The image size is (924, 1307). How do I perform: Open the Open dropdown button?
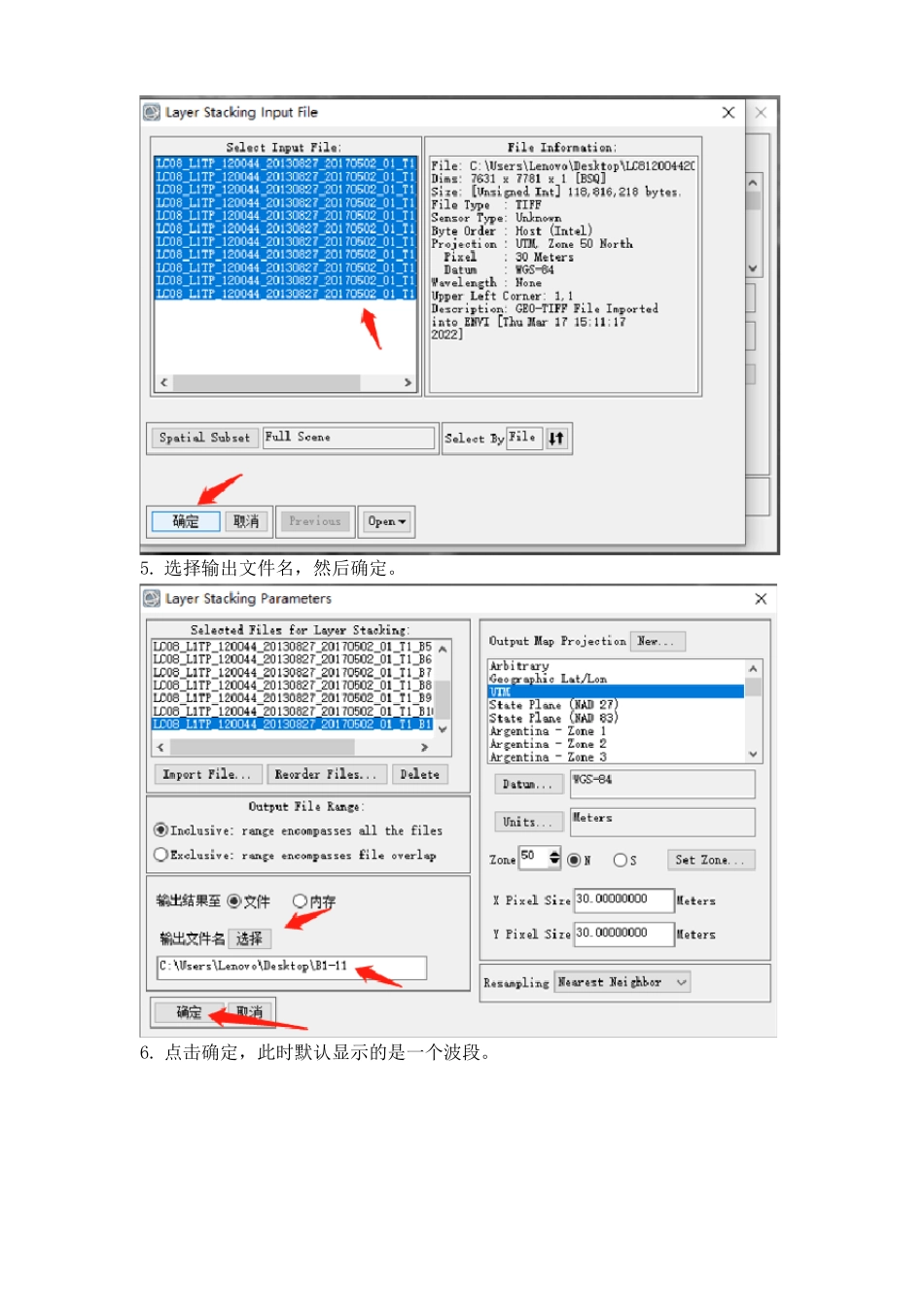click(386, 521)
